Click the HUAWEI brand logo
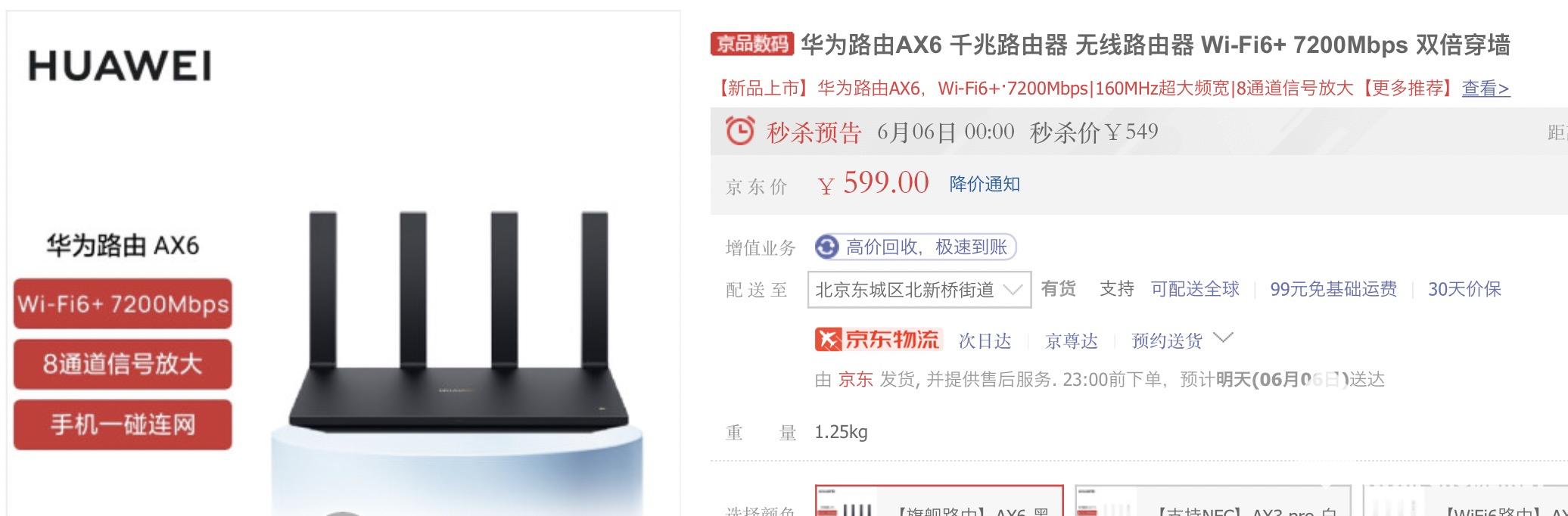Image resolution: width=1568 pixels, height=516 pixels. click(120, 66)
